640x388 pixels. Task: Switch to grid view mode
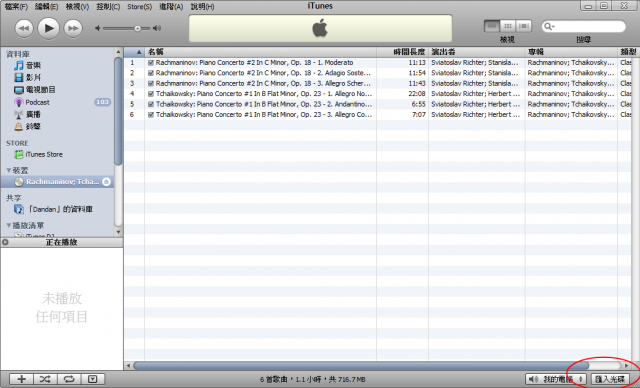507,26
